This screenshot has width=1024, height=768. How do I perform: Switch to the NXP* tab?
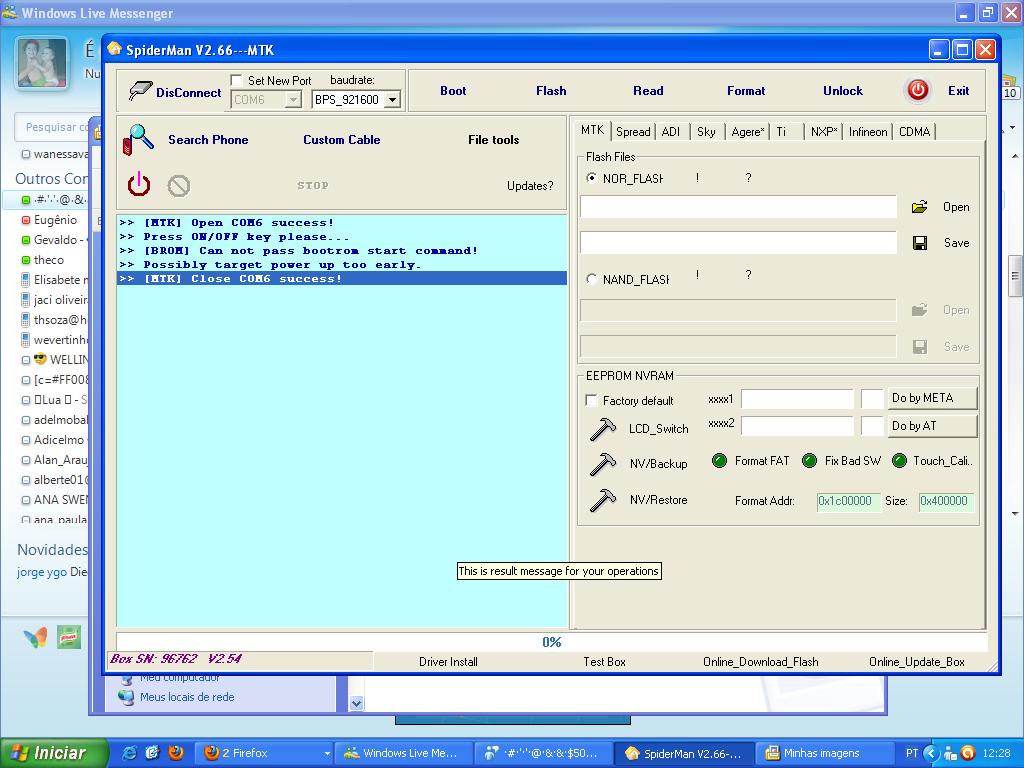(x=824, y=132)
